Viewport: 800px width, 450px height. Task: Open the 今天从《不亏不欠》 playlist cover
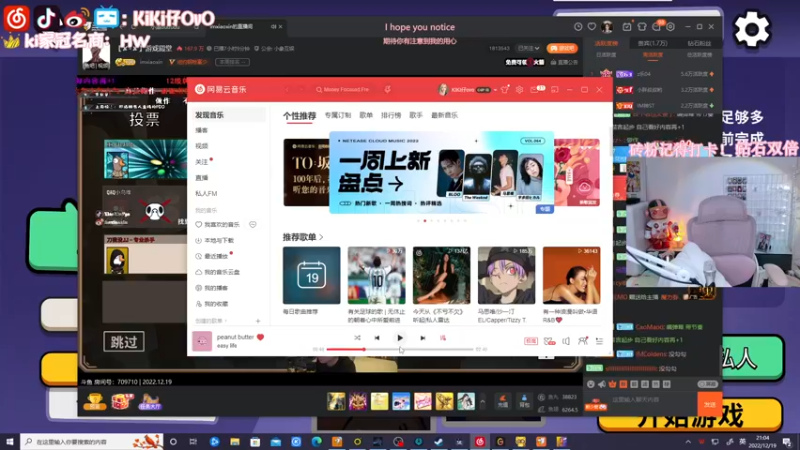441,276
